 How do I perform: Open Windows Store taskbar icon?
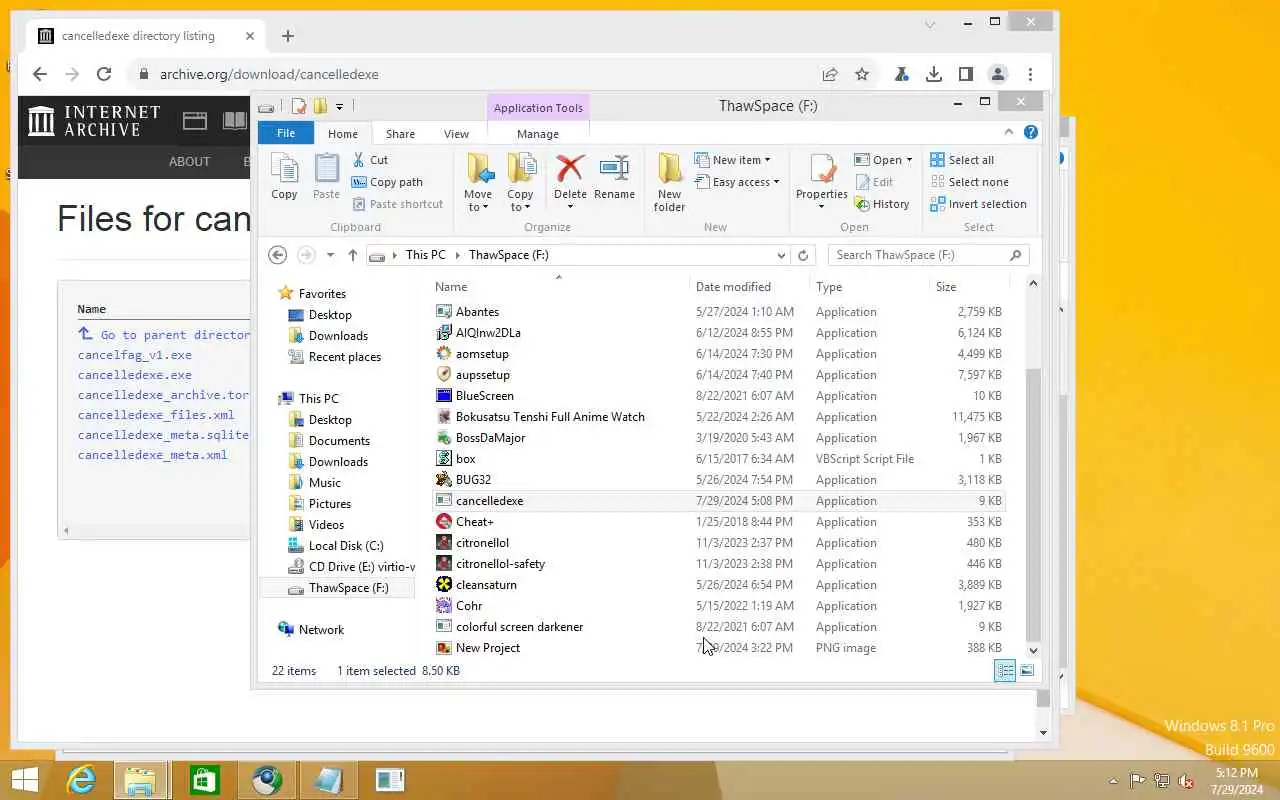(204, 780)
